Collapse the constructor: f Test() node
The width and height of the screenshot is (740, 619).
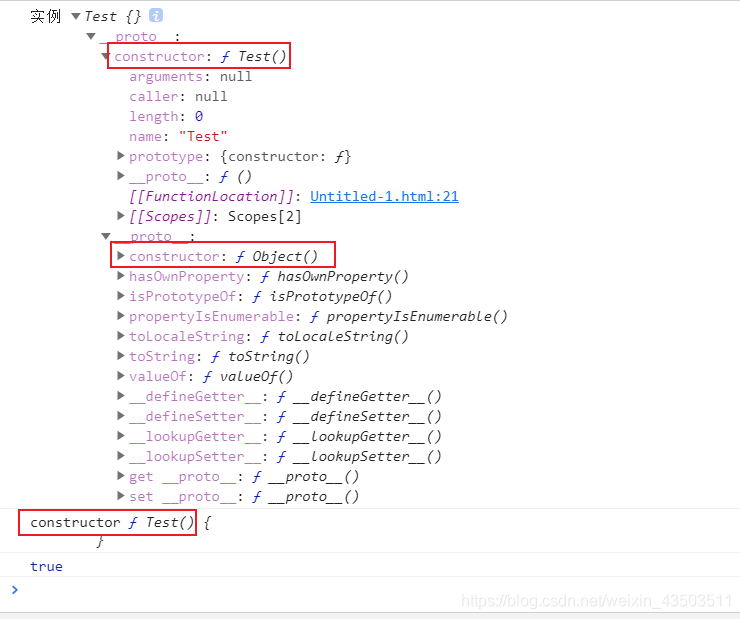coord(105,57)
